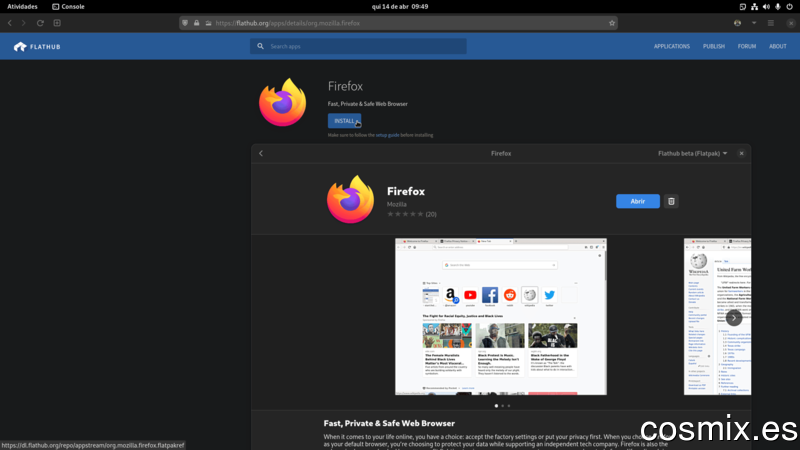Open the Wikipedia screenshot thumbnail
Viewport: 800px width, 450px height.
pyautogui.click(x=717, y=316)
